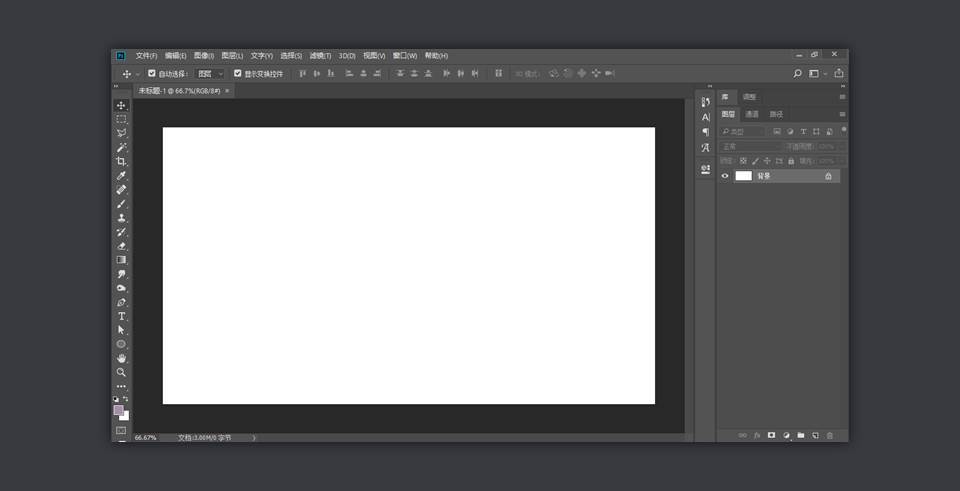Viewport: 960px width, 491px height.
Task: Open the layer filter type dropdown
Action: tap(743, 131)
